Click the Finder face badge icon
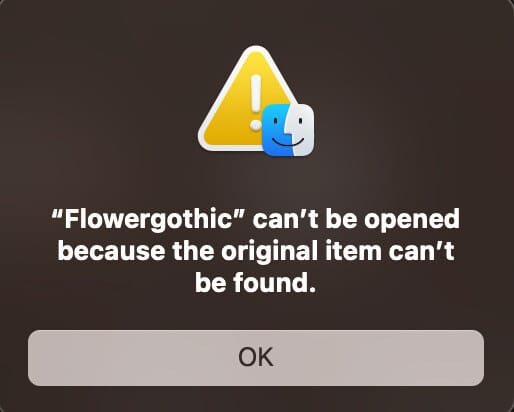The width and height of the screenshot is (514, 412). (x=288, y=130)
